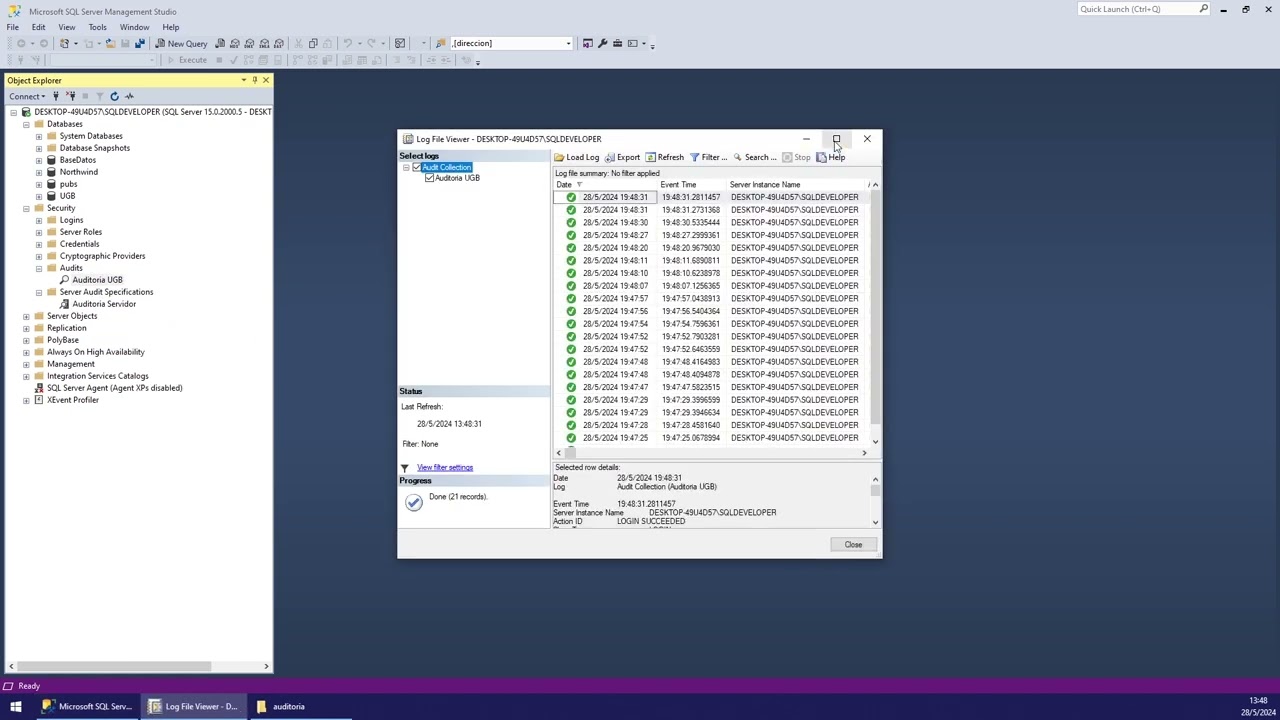1280x720 pixels.
Task: Open the View filter settings link
Action: [x=445, y=468]
